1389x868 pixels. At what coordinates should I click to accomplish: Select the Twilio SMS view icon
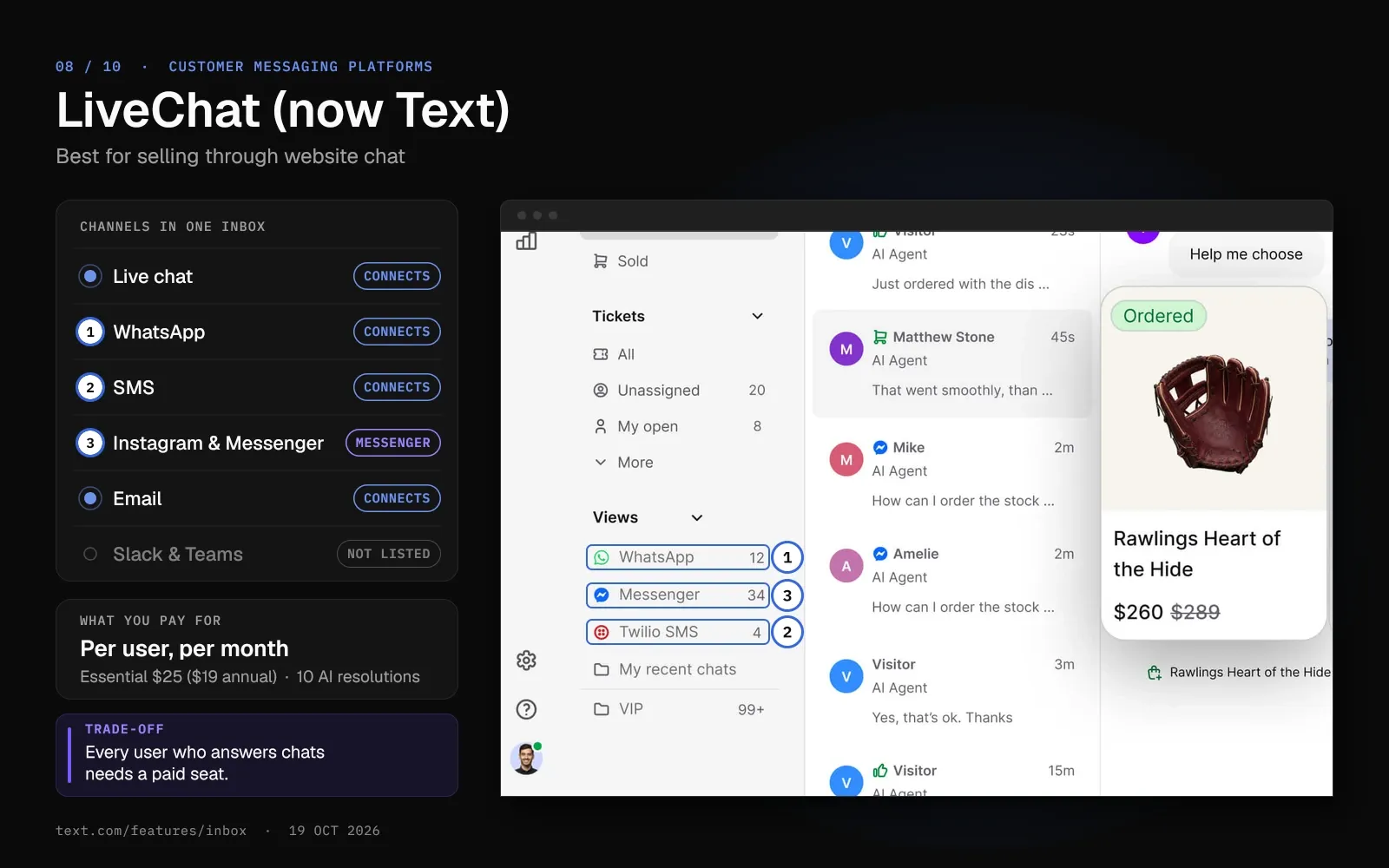coord(601,632)
